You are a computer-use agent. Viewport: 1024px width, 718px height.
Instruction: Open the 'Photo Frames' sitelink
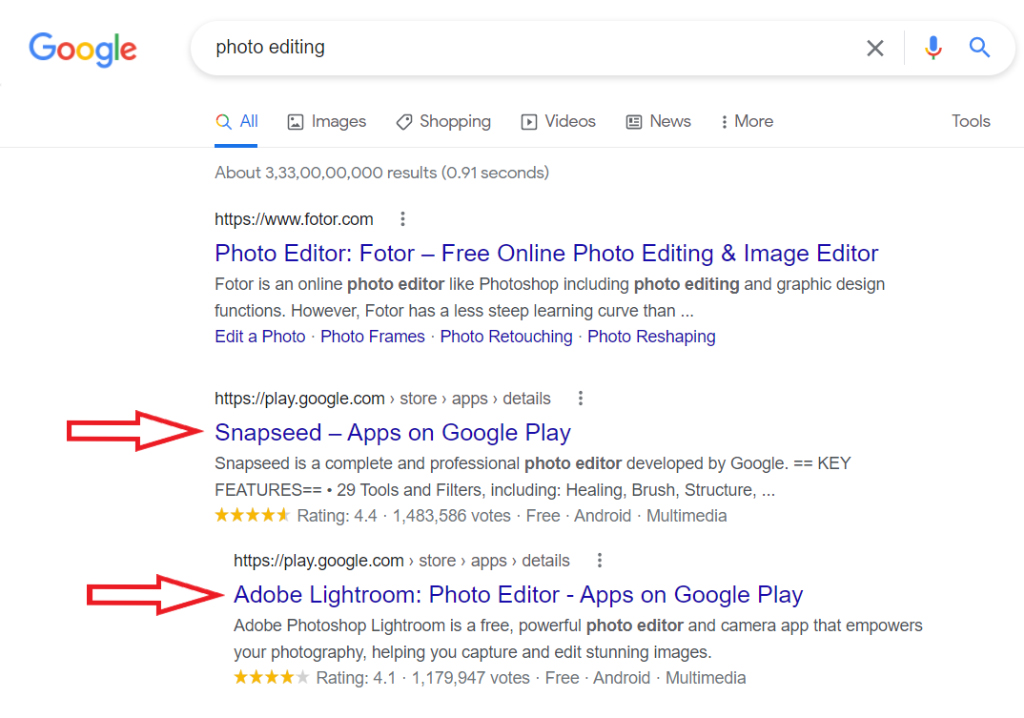[x=372, y=336]
